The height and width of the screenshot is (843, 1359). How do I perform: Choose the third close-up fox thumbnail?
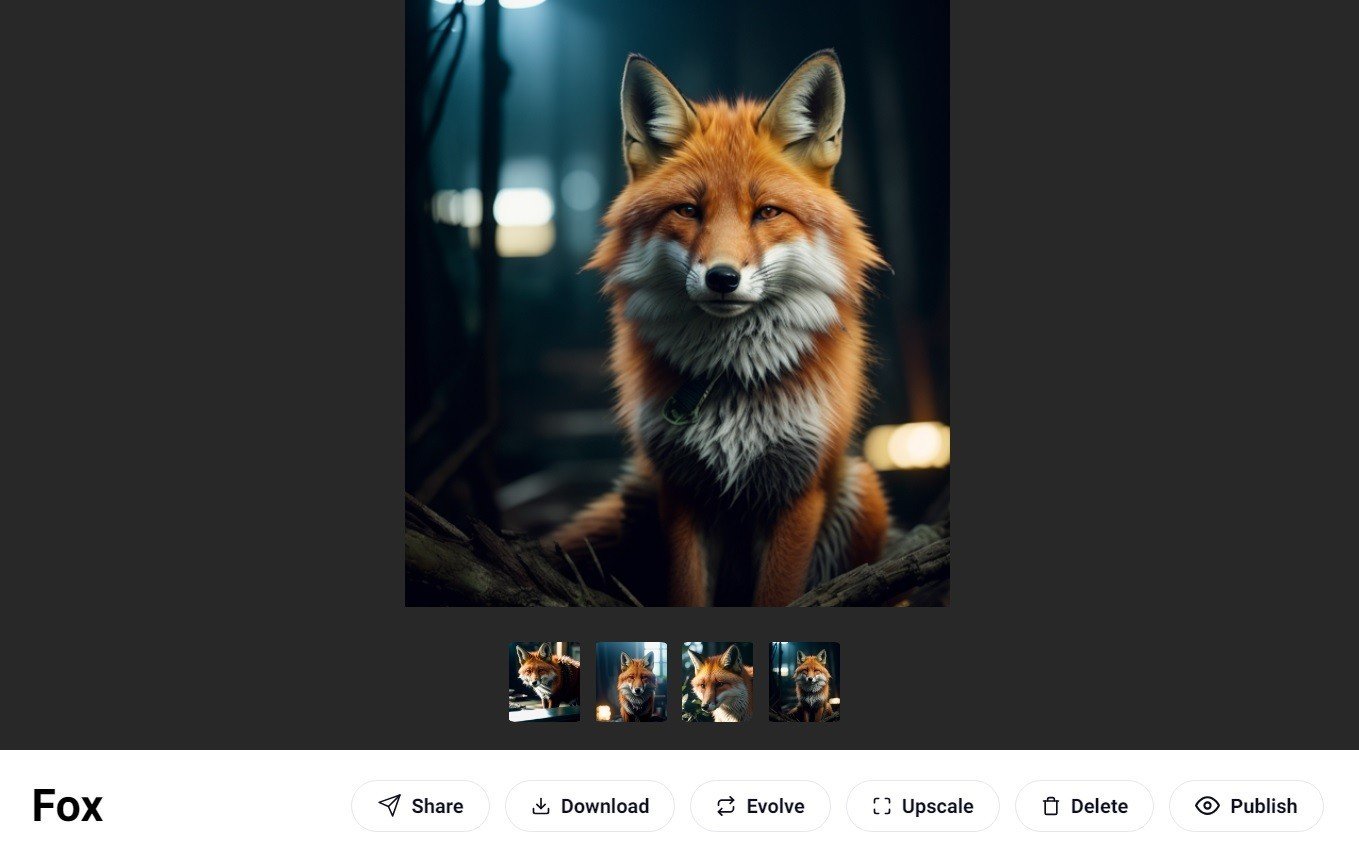[x=717, y=682]
